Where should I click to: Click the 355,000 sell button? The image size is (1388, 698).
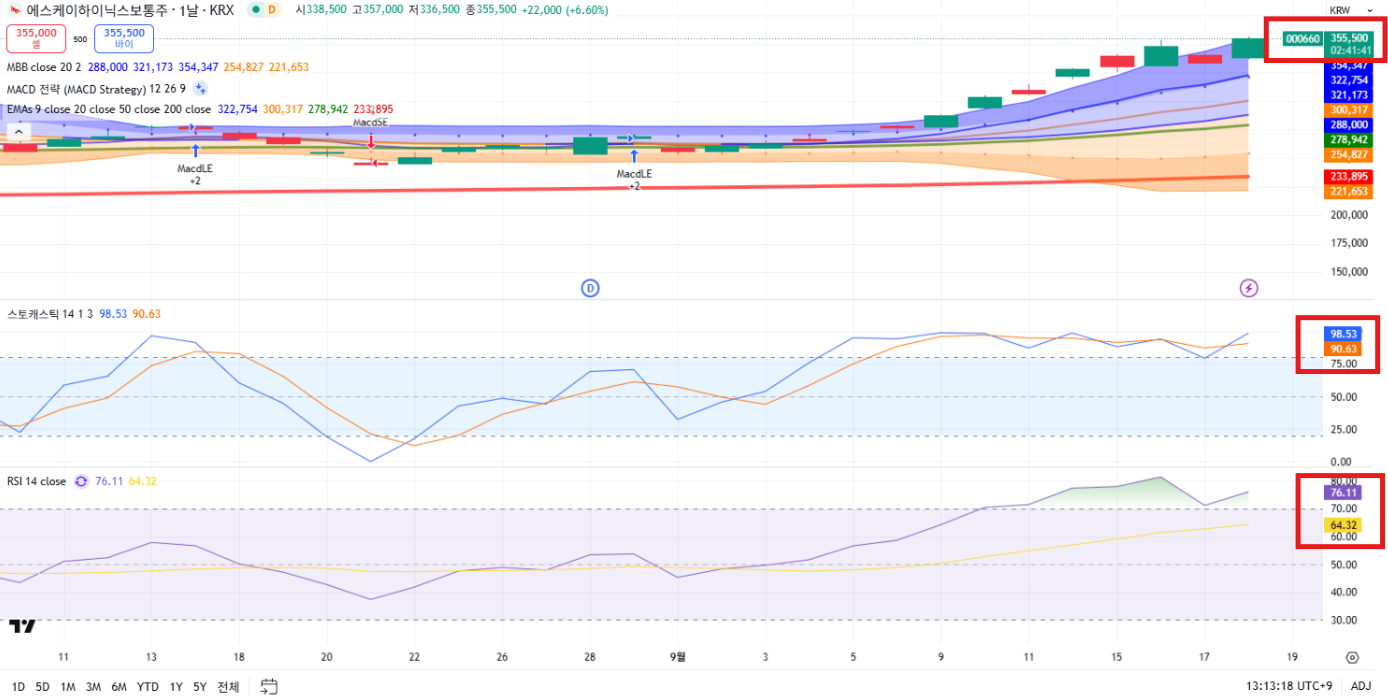click(x=36, y=39)
